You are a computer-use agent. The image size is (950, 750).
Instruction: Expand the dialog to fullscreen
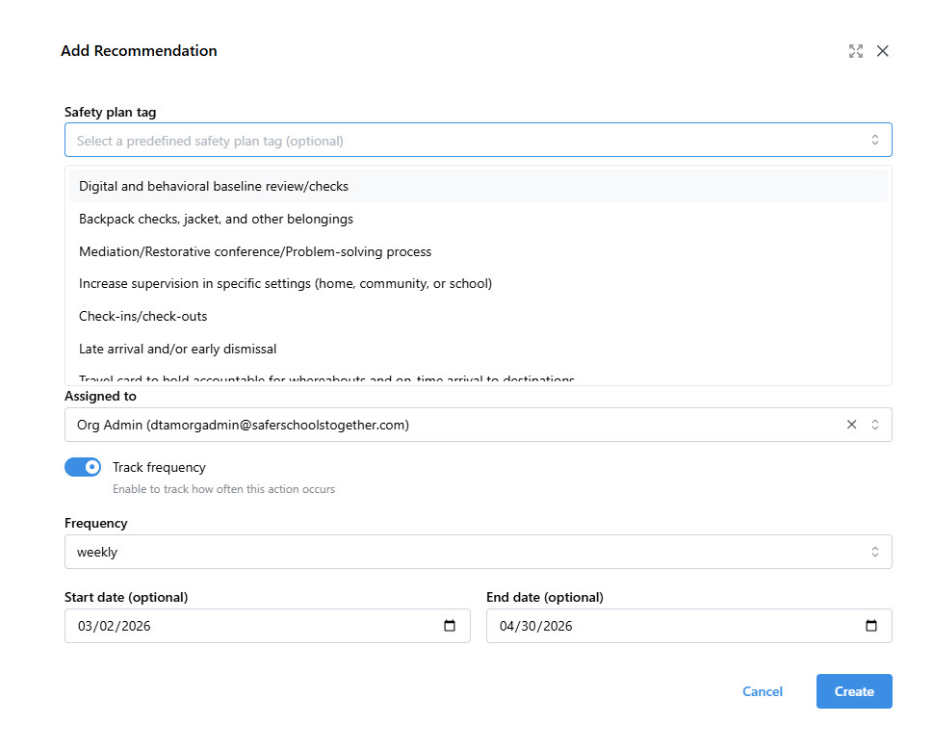tap(855, 51)
